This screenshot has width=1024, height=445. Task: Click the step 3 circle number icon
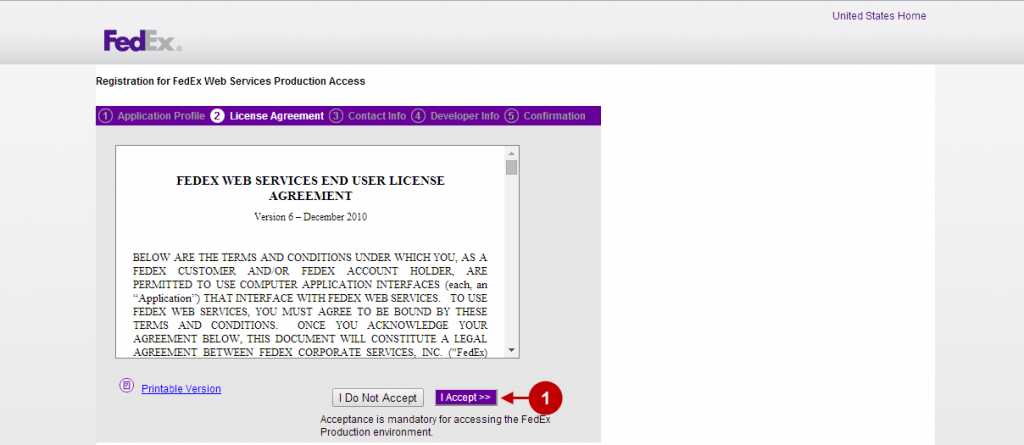pyautogui.click(x=336, y=116)
